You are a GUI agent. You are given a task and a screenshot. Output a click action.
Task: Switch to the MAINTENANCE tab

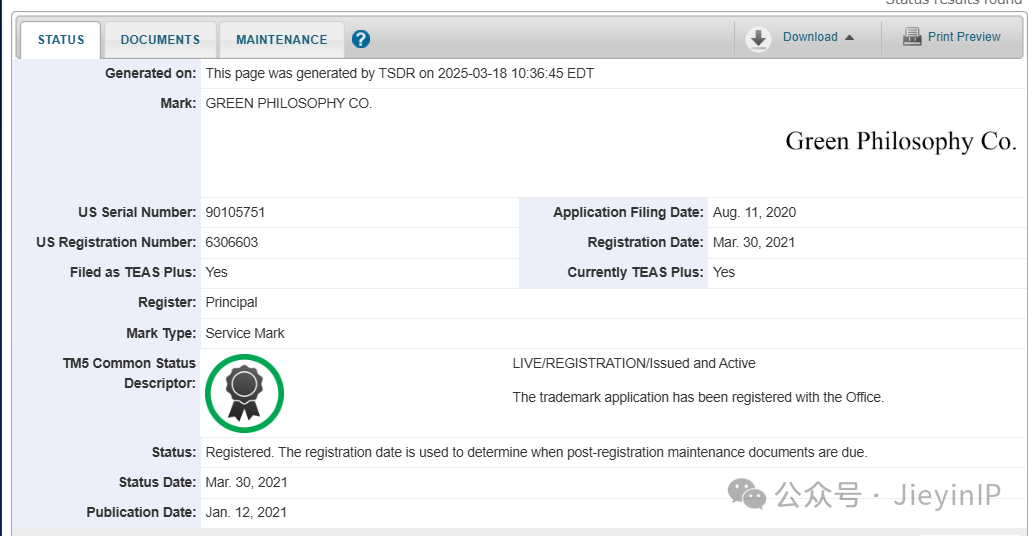pyautogui.click(x=282, y=40)
